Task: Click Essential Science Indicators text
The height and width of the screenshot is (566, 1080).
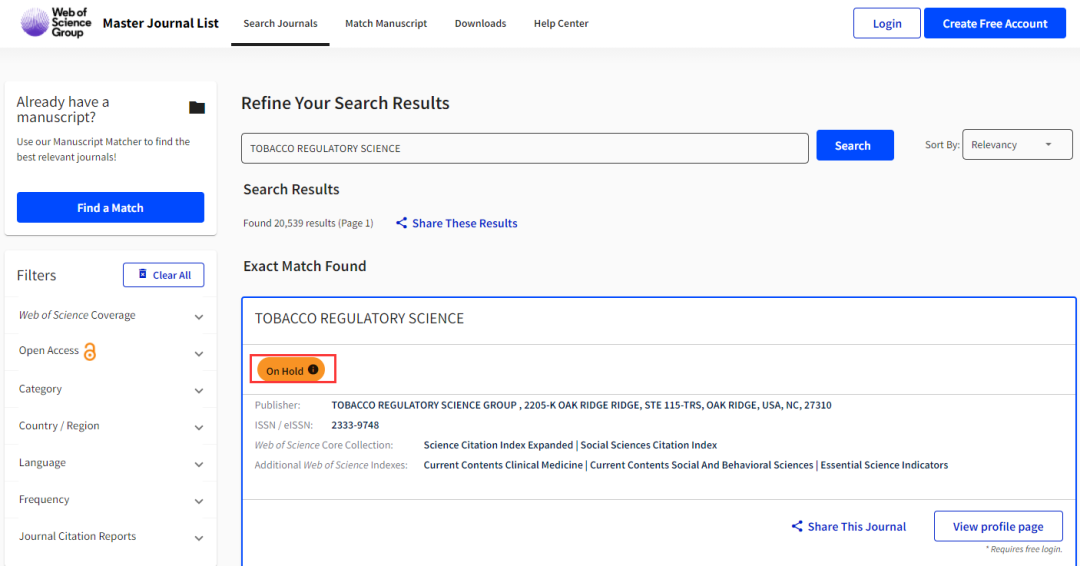Action: [884, 465]
